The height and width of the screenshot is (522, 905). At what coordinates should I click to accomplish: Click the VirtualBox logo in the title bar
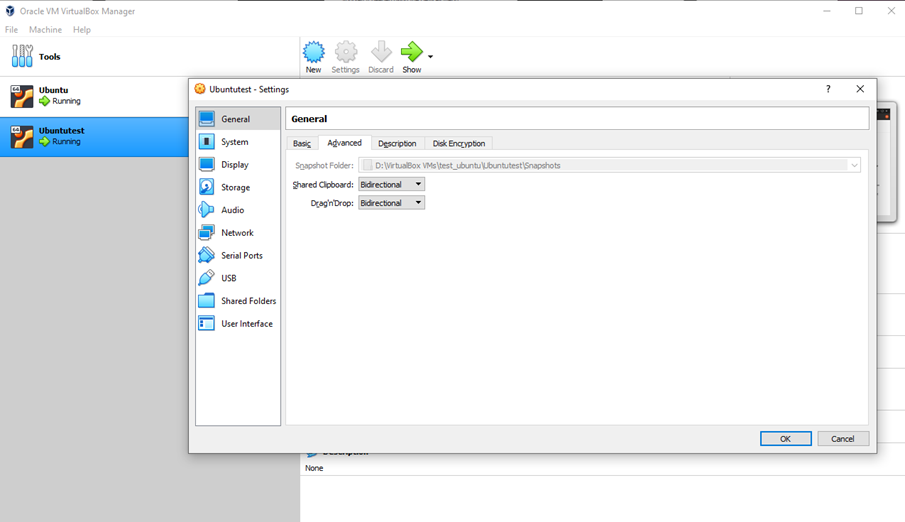point(10,11)
